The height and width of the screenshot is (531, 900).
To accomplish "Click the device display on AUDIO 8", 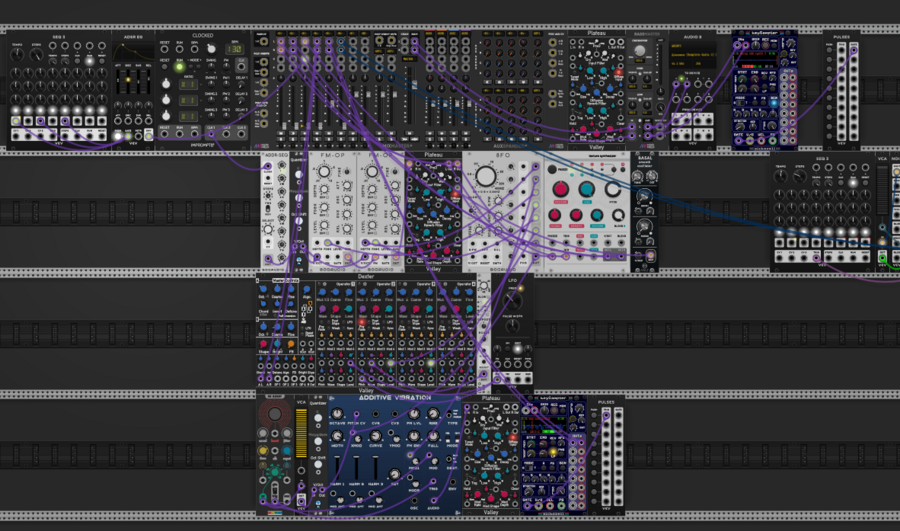I will pyautogui.click(x=693, y=55).
